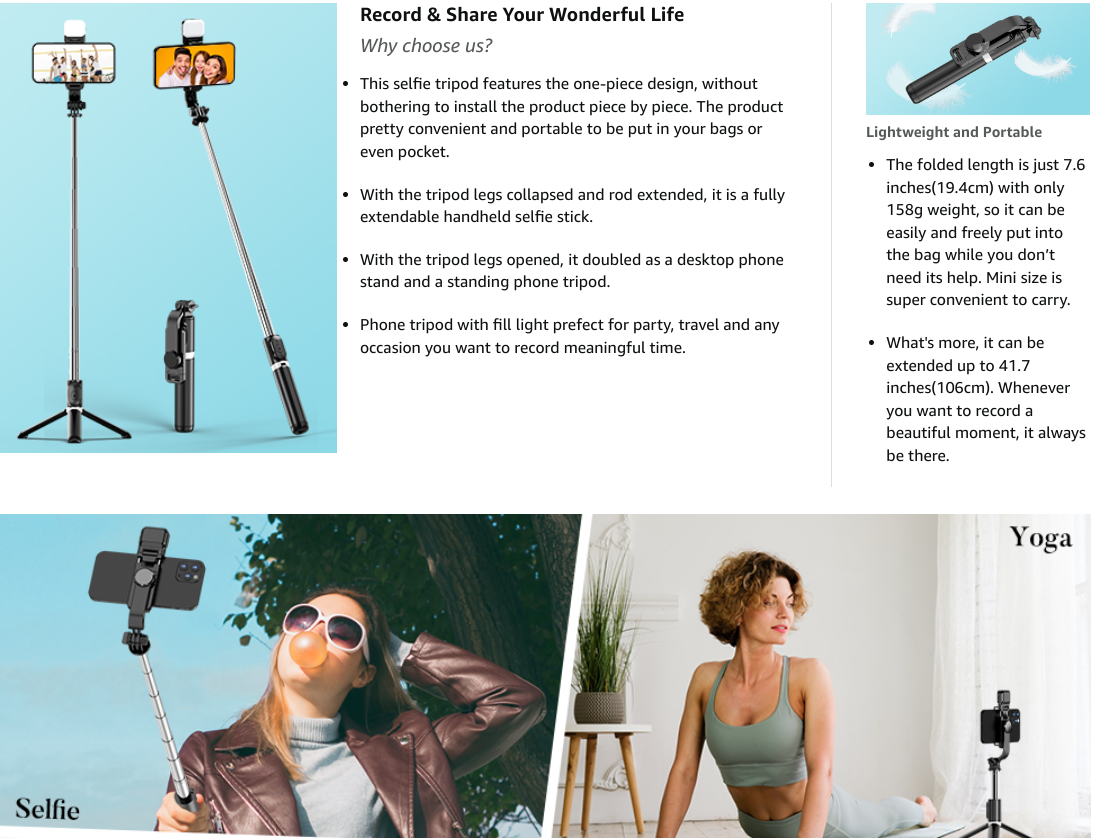Click the desktop phone stand bullet text
The image size is (1097, 838).
click(x=572, y=271)
